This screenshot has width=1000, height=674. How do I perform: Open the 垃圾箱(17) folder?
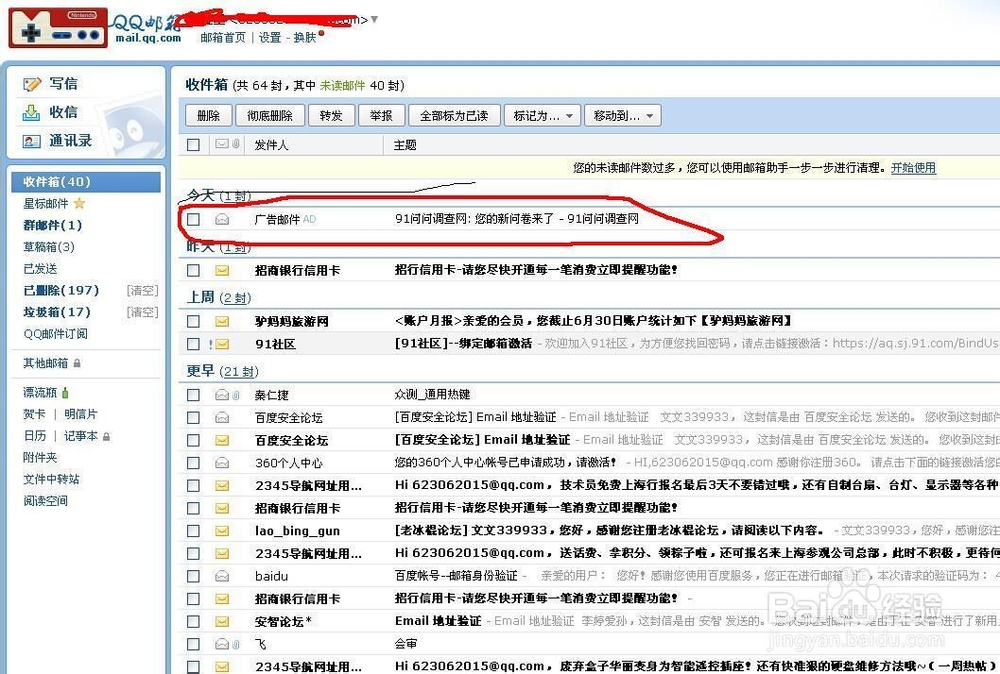click(57, 312)
